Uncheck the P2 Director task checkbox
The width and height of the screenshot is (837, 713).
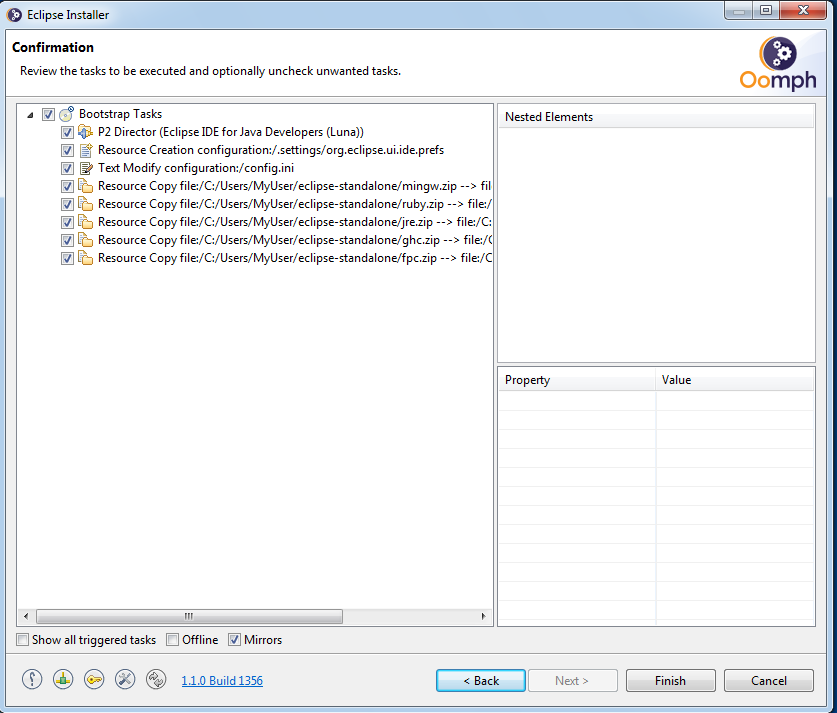pyautogui.click(x=67, y=132)
